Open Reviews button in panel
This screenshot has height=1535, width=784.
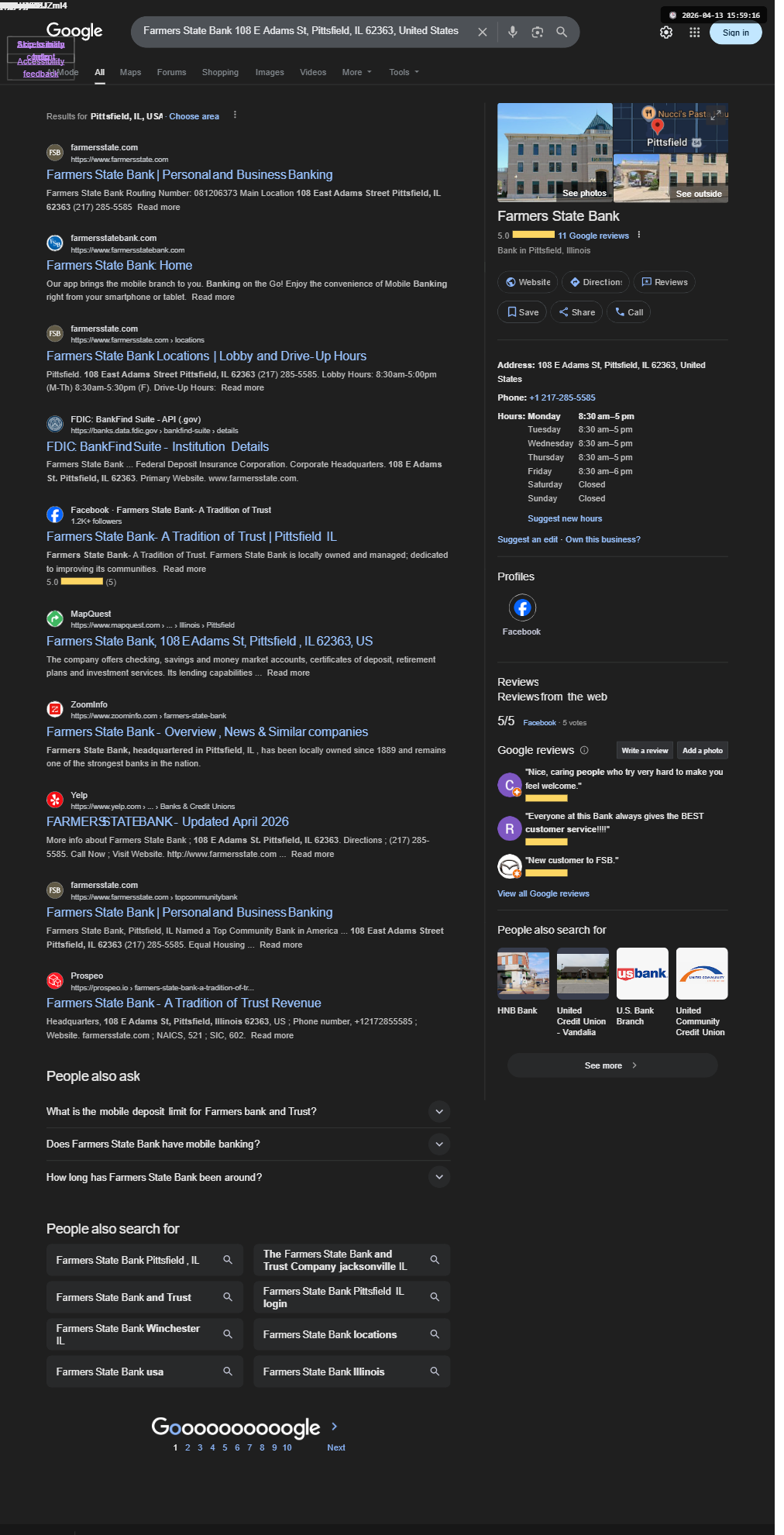665,282
